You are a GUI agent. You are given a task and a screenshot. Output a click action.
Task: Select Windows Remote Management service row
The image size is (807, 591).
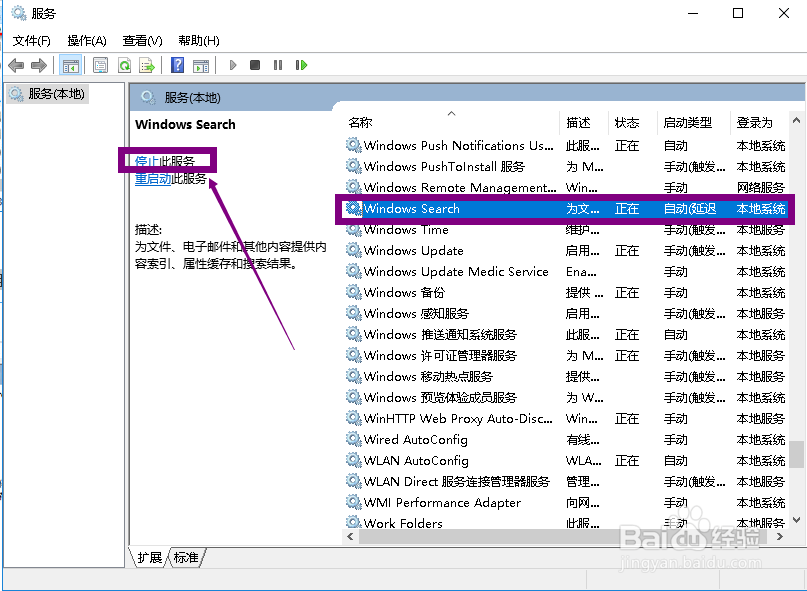pyautogui.click(x=565, y=187)
